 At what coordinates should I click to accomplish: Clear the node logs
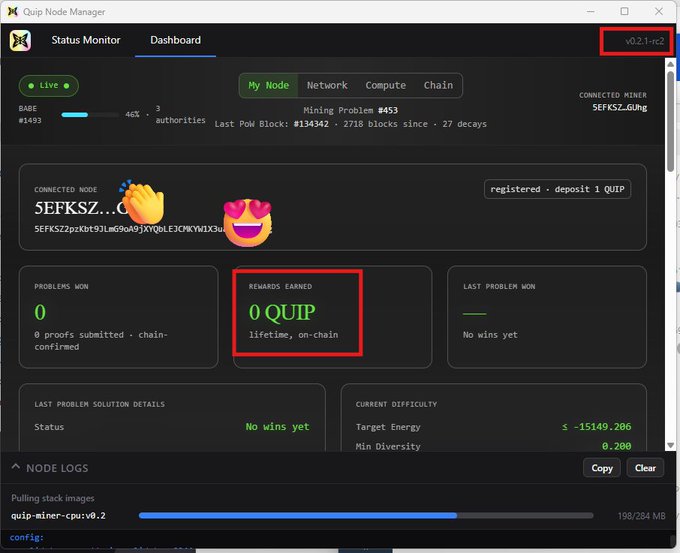click(645, 468)
